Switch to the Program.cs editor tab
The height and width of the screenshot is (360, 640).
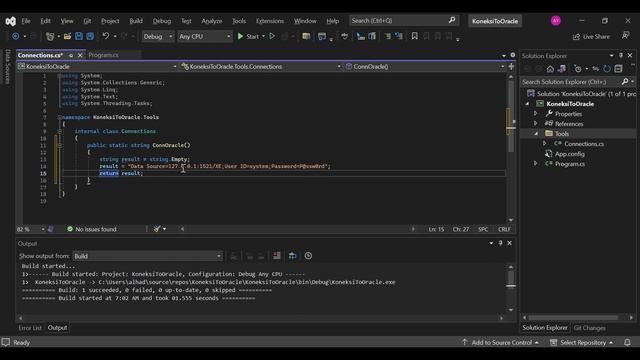tap(104, 55)
